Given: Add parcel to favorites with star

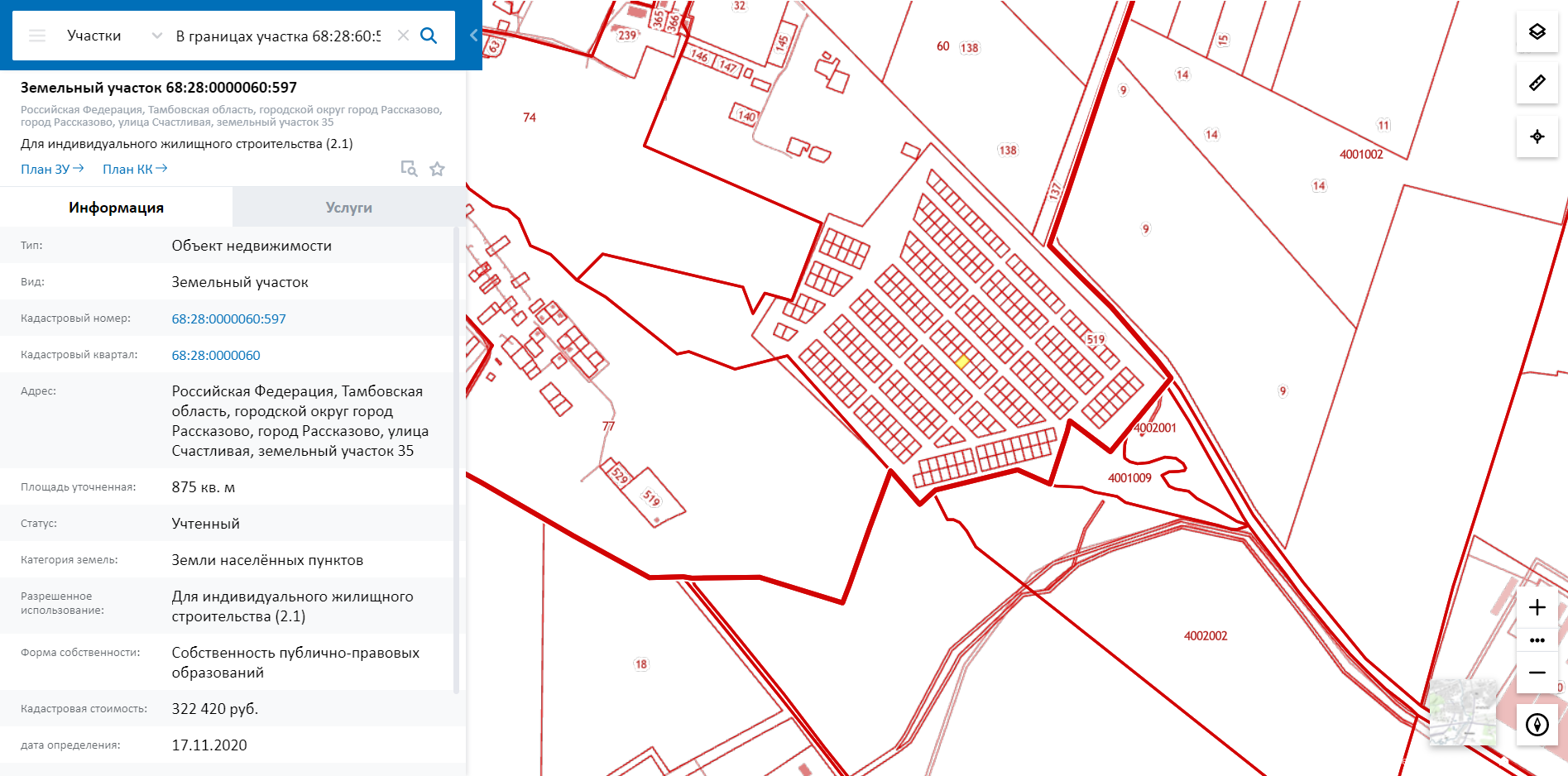Looking at the screenshot, I should click(x=437, y=169).
